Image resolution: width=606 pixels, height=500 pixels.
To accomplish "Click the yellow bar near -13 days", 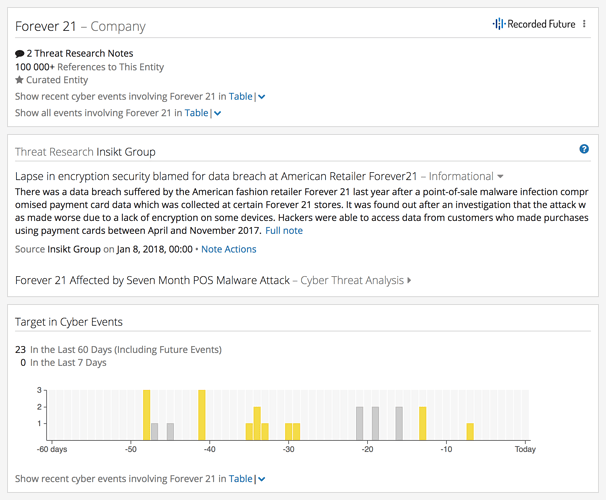I will pyautogui.click(x=422, y=423).
